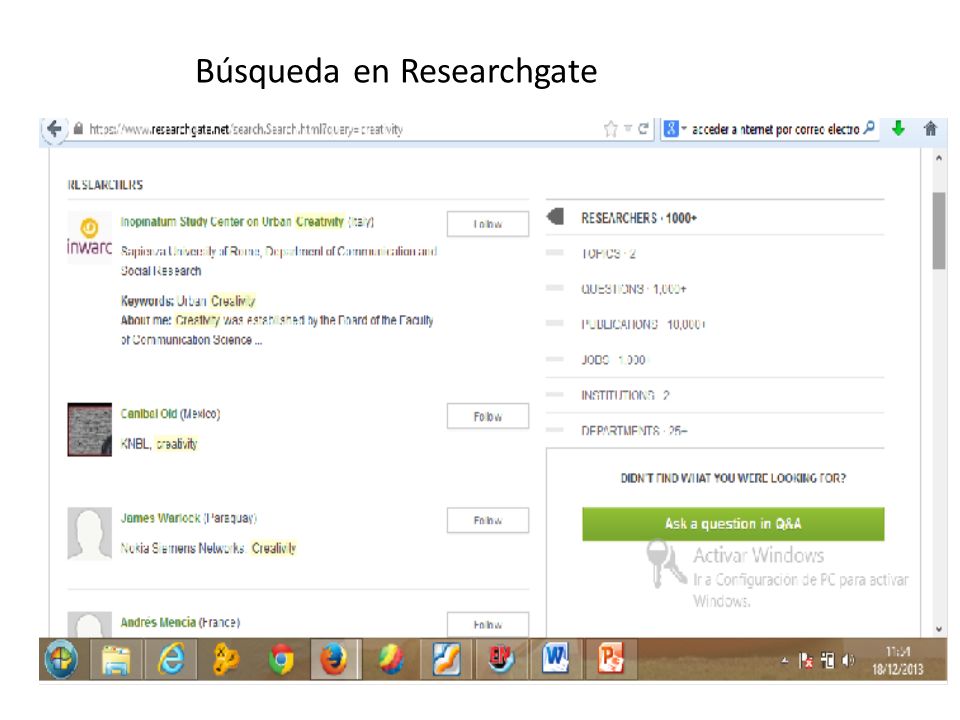Open Microsoft Word from taskbar

[x=555, y=659]
